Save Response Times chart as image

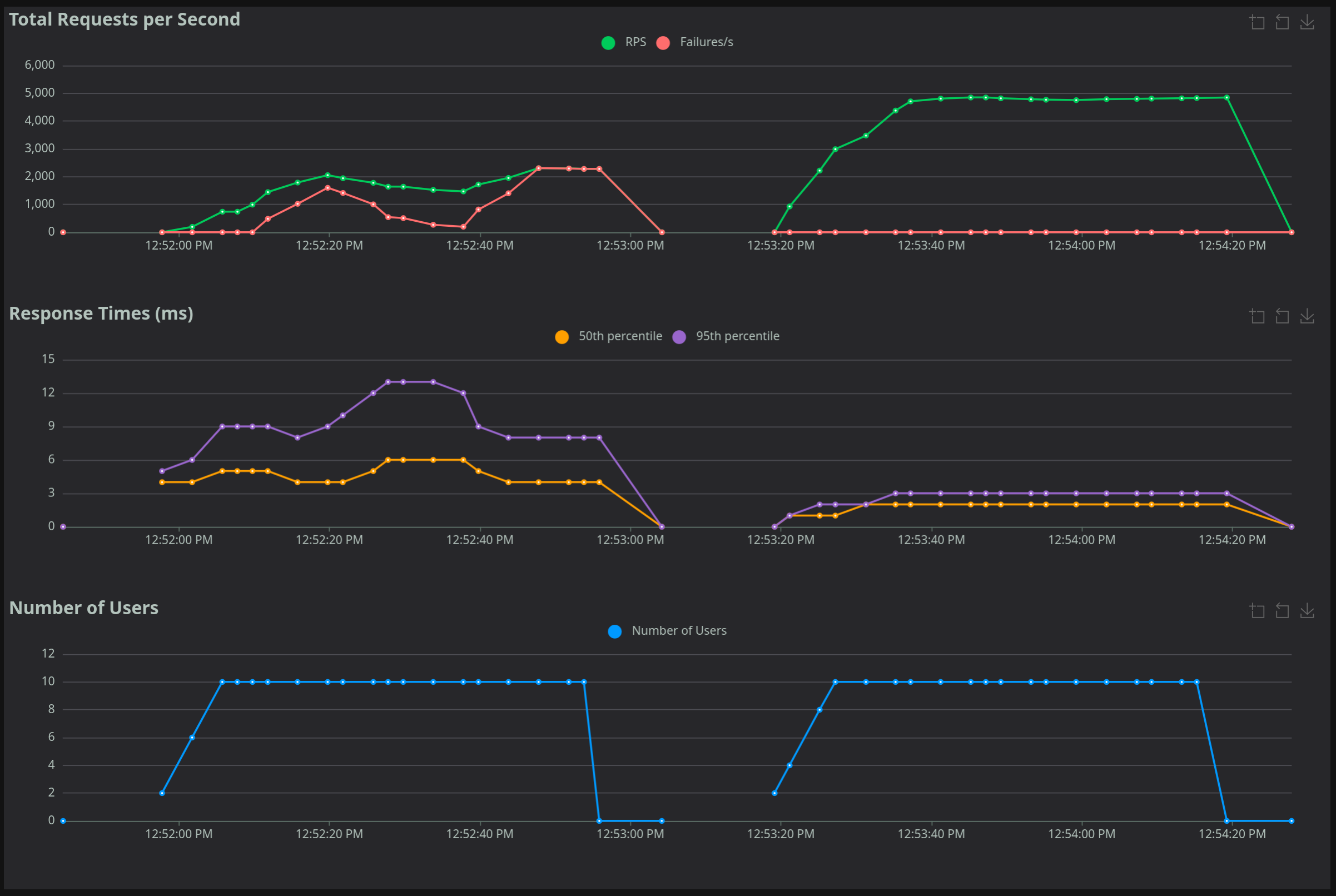[x=1307, y=317]
